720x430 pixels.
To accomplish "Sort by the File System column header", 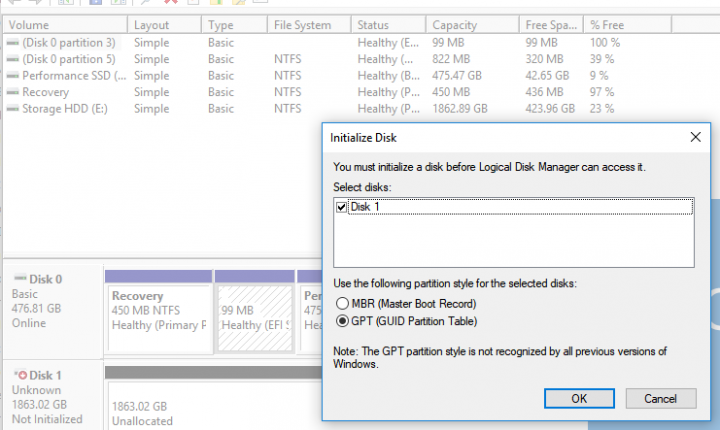I will pyautogui.click(x=309, y=25).
